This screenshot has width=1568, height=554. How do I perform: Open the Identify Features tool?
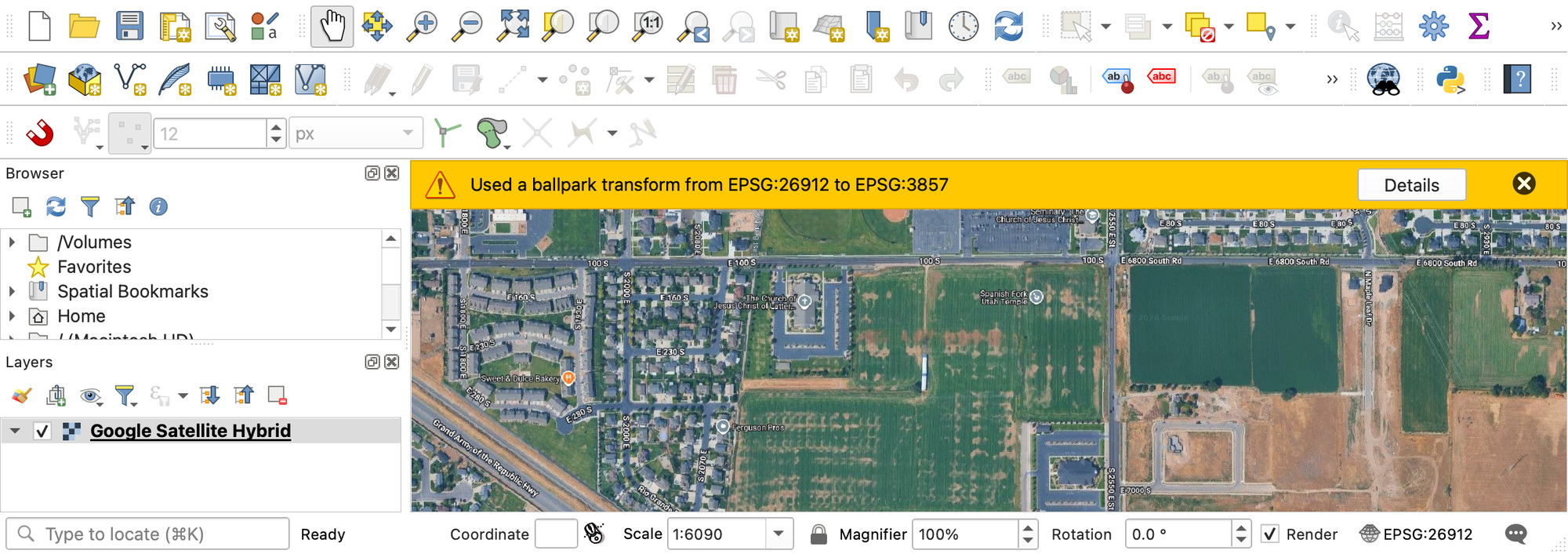(x=1342, y=26)
